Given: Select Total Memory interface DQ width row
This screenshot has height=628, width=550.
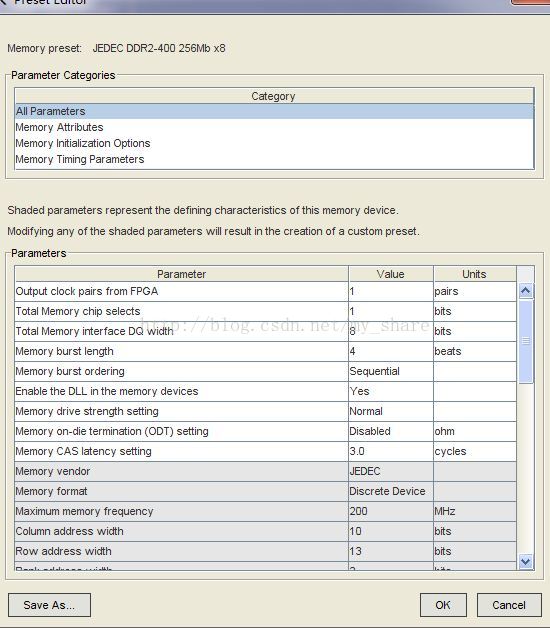Looking at the screenshot, I should pos(181,332).
